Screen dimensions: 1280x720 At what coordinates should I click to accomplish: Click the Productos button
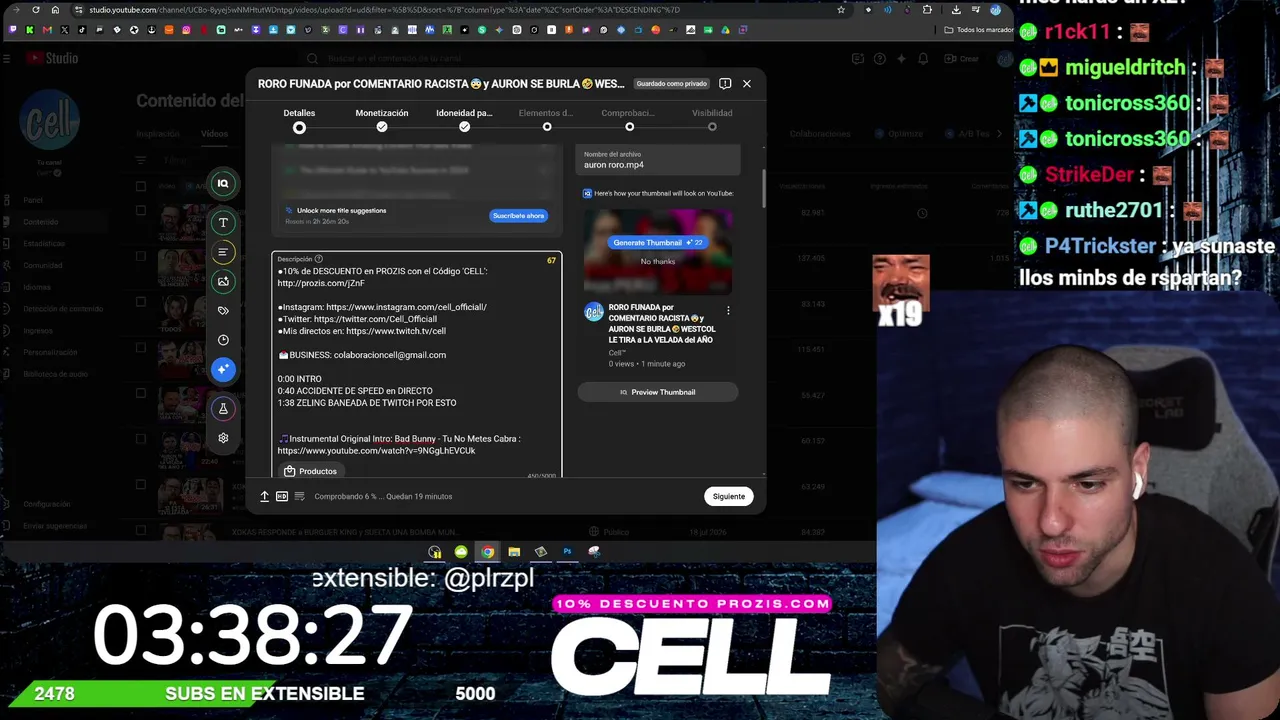tap(310, 471)
